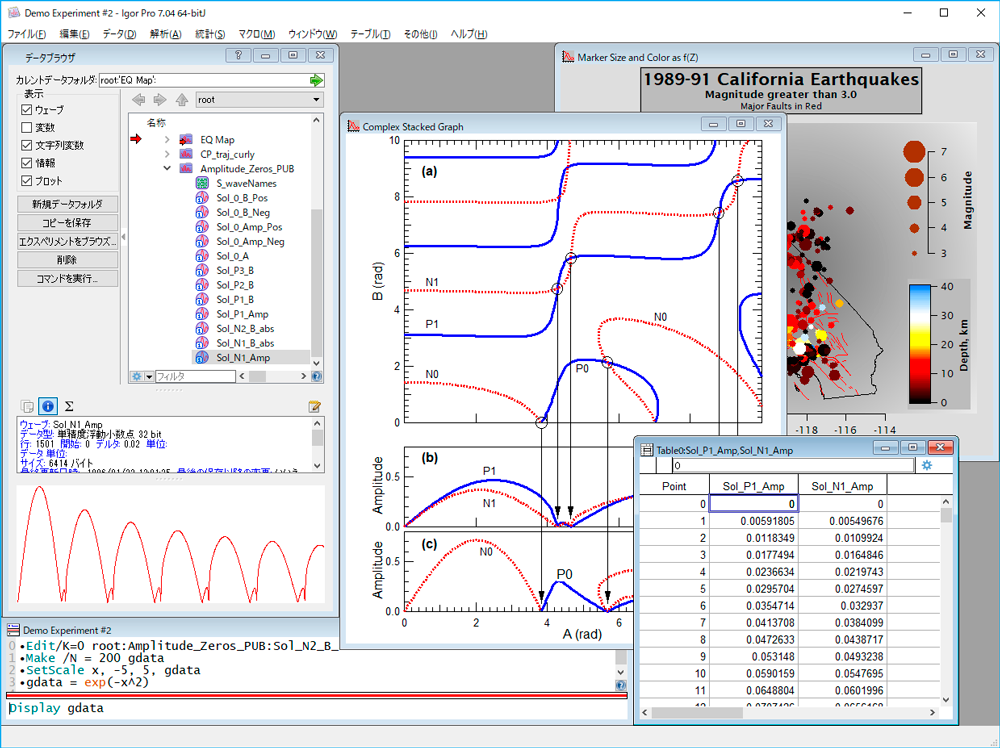Click the green go arrow beside current data folder
Image resolution: width=1000 pixels, height=748 pixels.
point(316,80)
